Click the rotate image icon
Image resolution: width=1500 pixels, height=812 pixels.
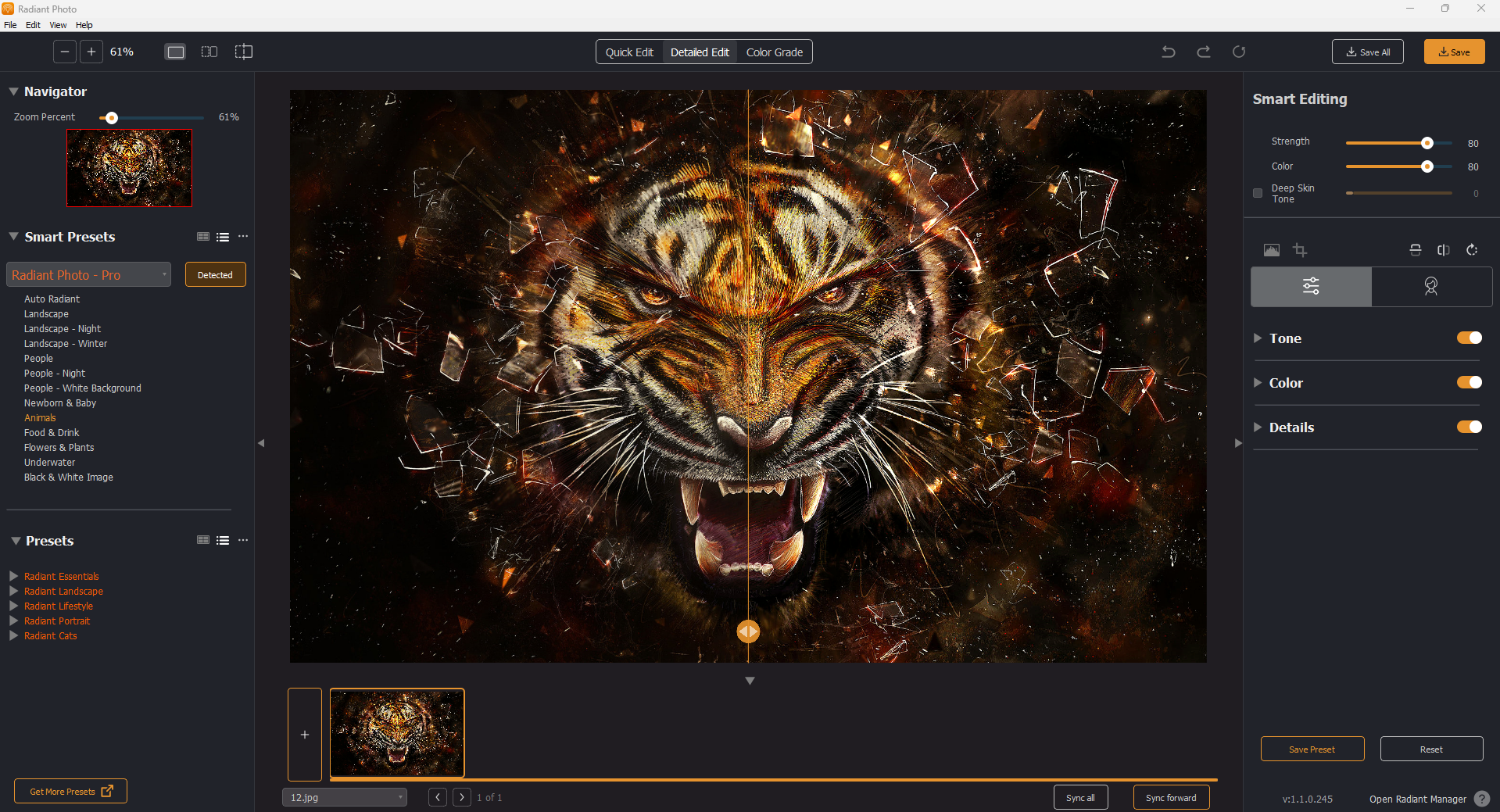pyautogui.click(x=1472, y=250)
